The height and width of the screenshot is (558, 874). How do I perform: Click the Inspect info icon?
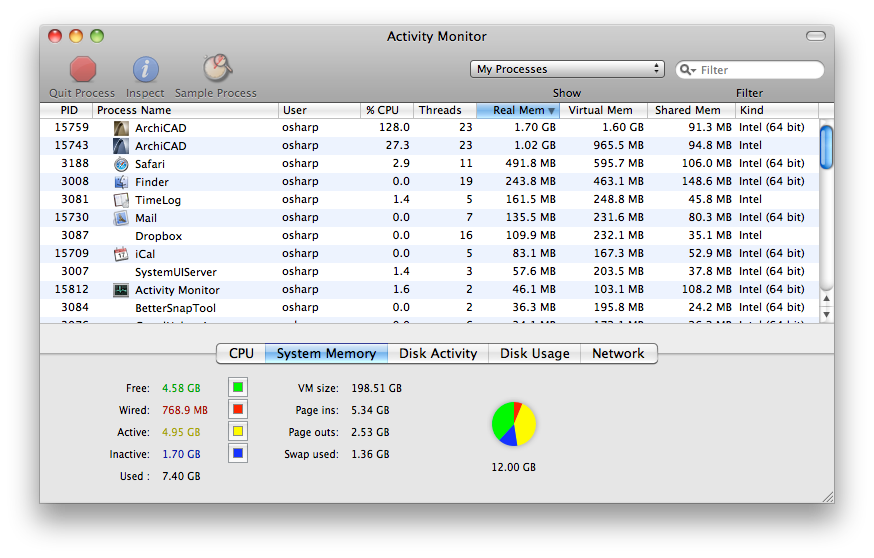click(x=145, y=70)
